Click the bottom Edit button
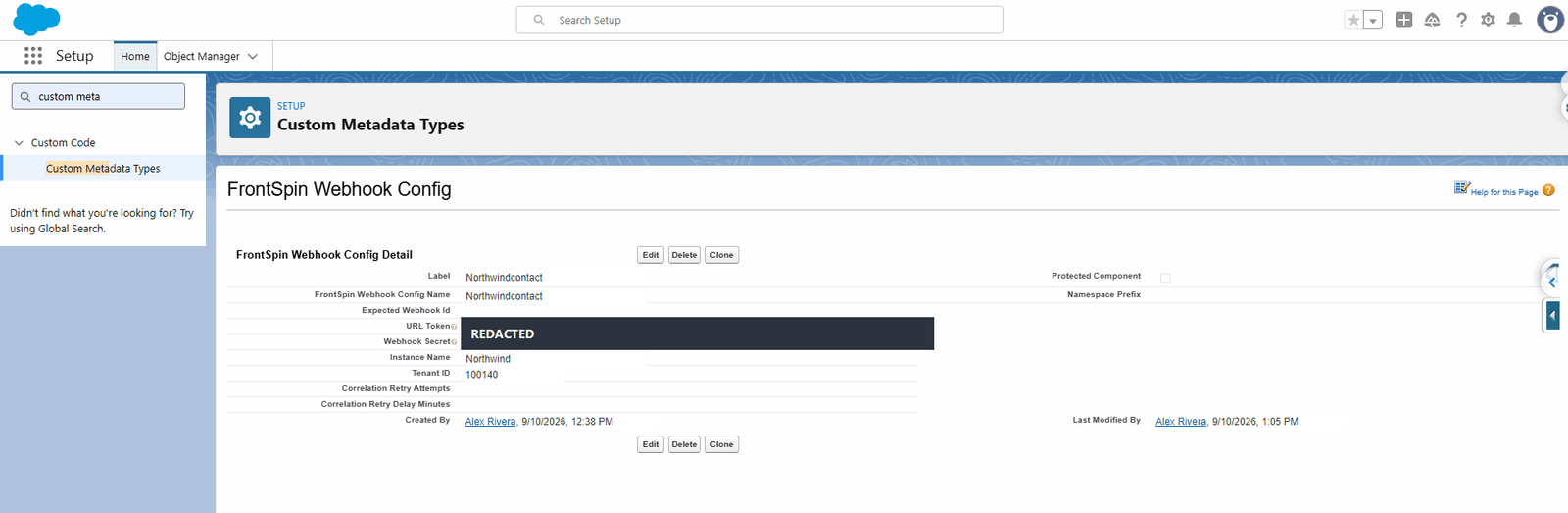Viewport: 1568px width, 513px height. [651, 444]
